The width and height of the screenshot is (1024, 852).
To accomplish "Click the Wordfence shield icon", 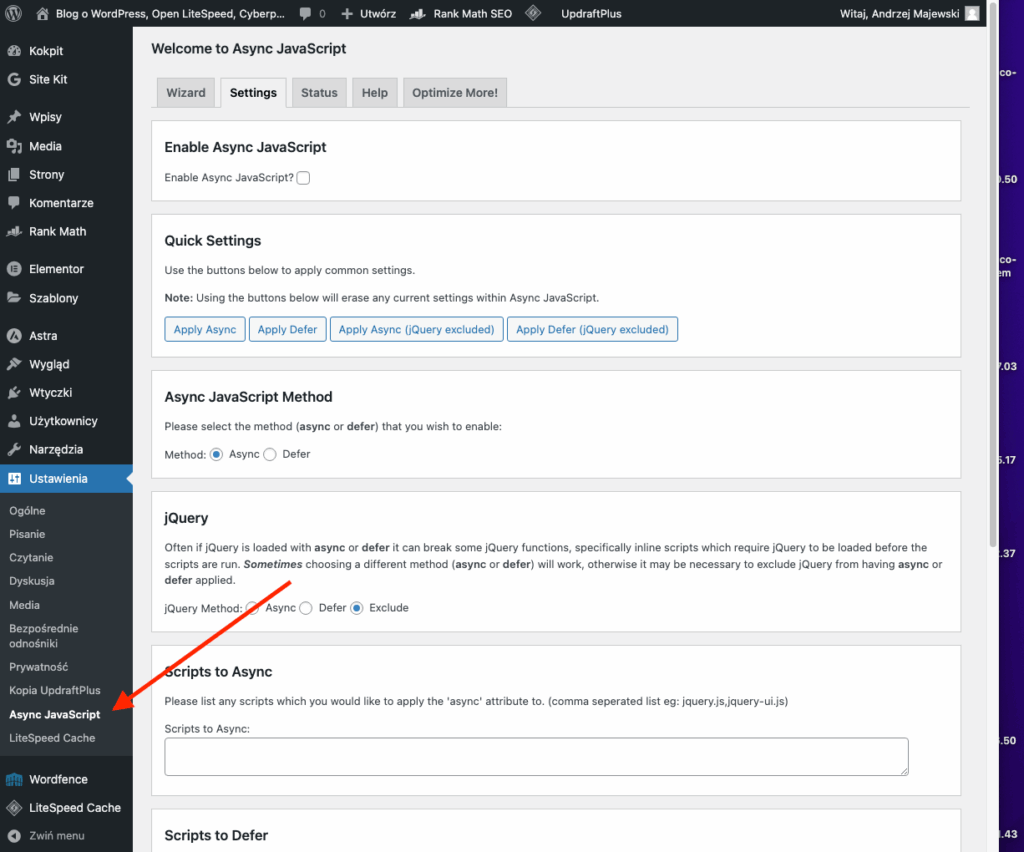I will (14, 779).
